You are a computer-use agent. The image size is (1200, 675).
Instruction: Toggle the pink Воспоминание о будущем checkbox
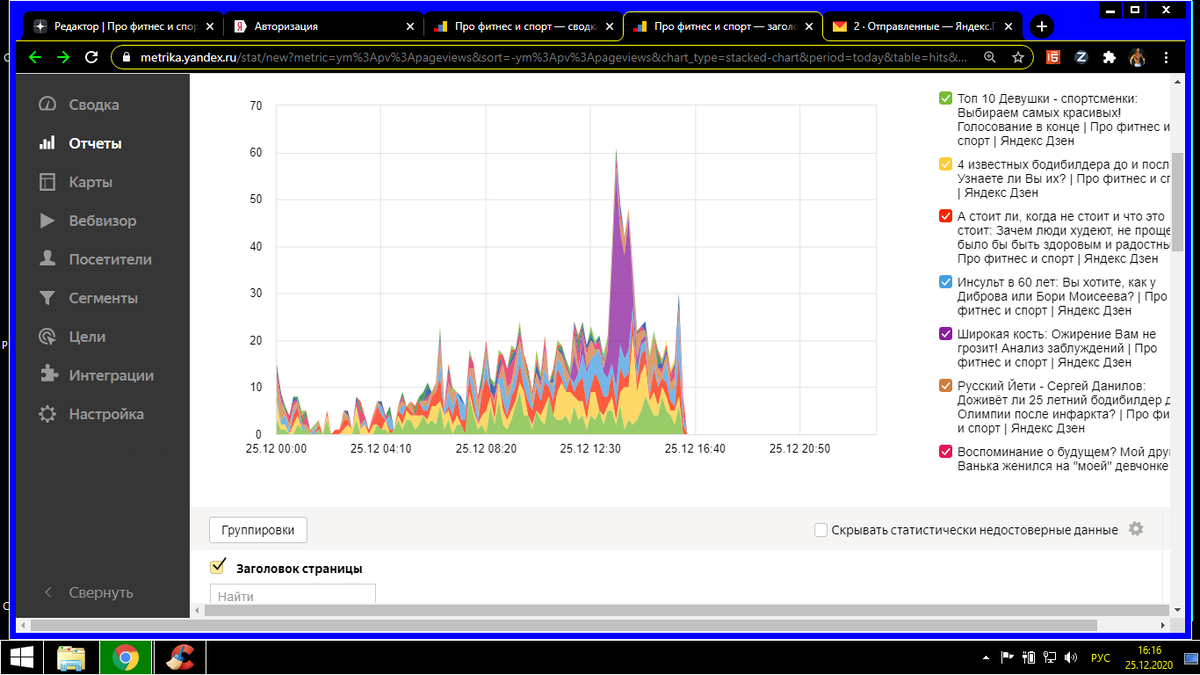(x=945, y=451)
